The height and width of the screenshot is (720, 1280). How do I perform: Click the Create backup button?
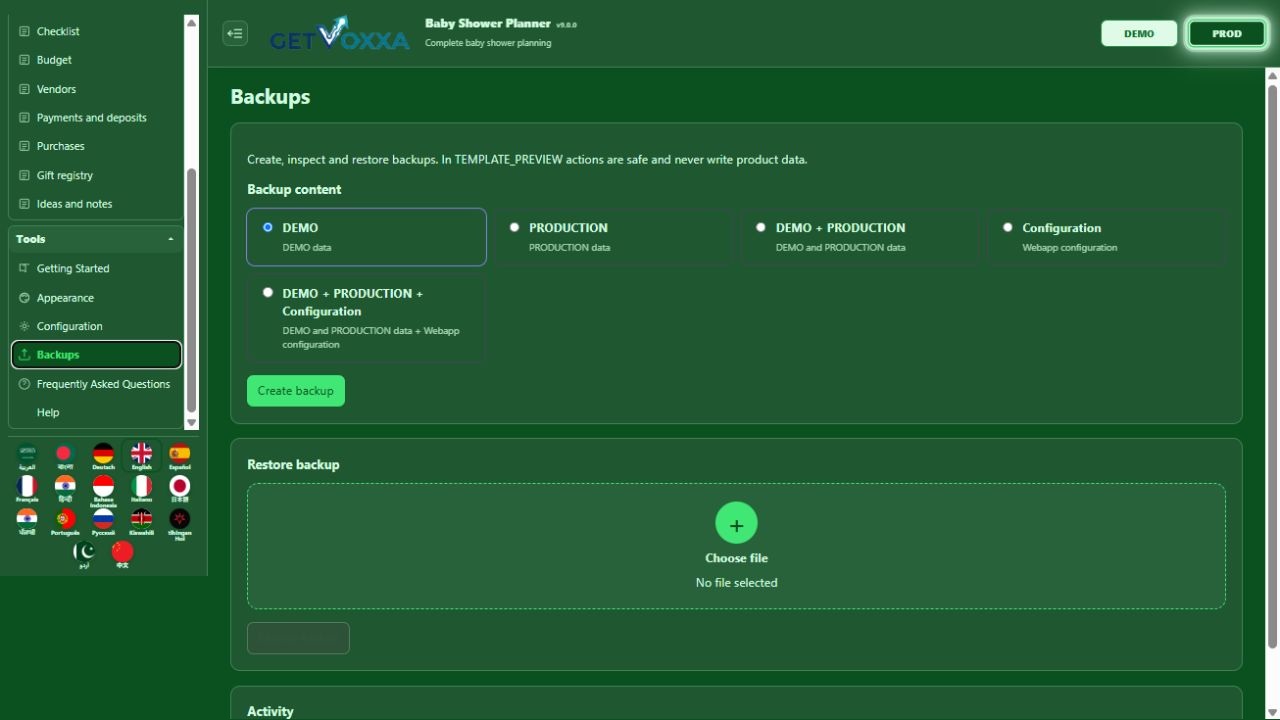[296, 391]
